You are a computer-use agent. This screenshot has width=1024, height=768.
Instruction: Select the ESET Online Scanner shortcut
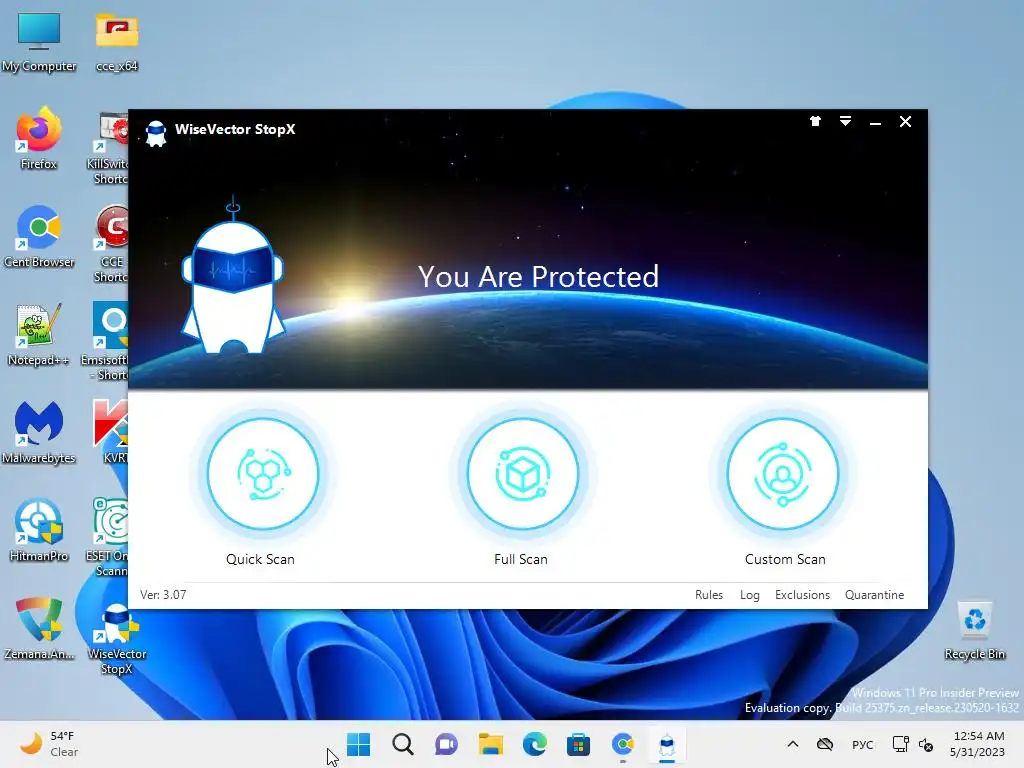[108, 537]
